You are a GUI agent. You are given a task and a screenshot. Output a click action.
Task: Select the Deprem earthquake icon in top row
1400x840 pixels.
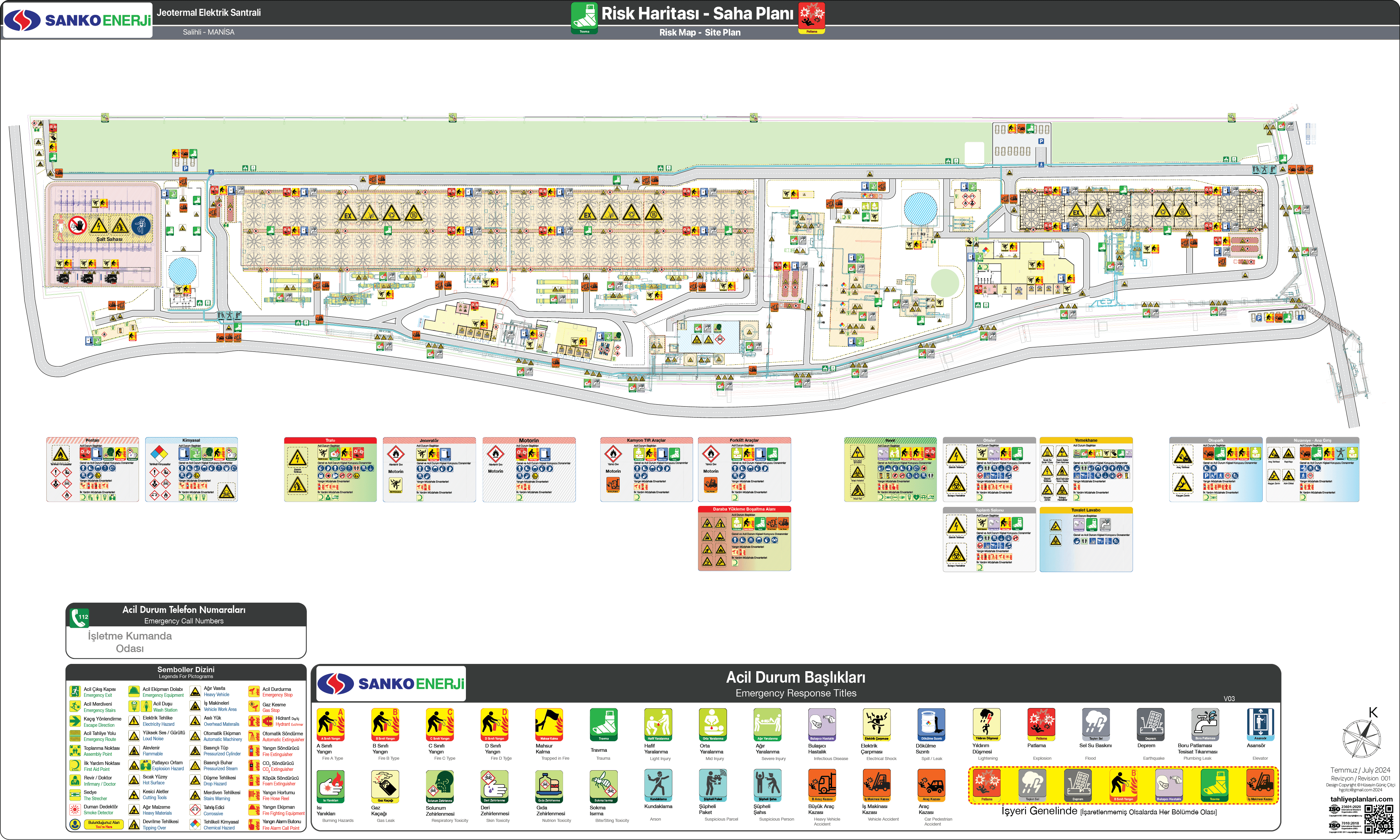tap(1150, 724)
